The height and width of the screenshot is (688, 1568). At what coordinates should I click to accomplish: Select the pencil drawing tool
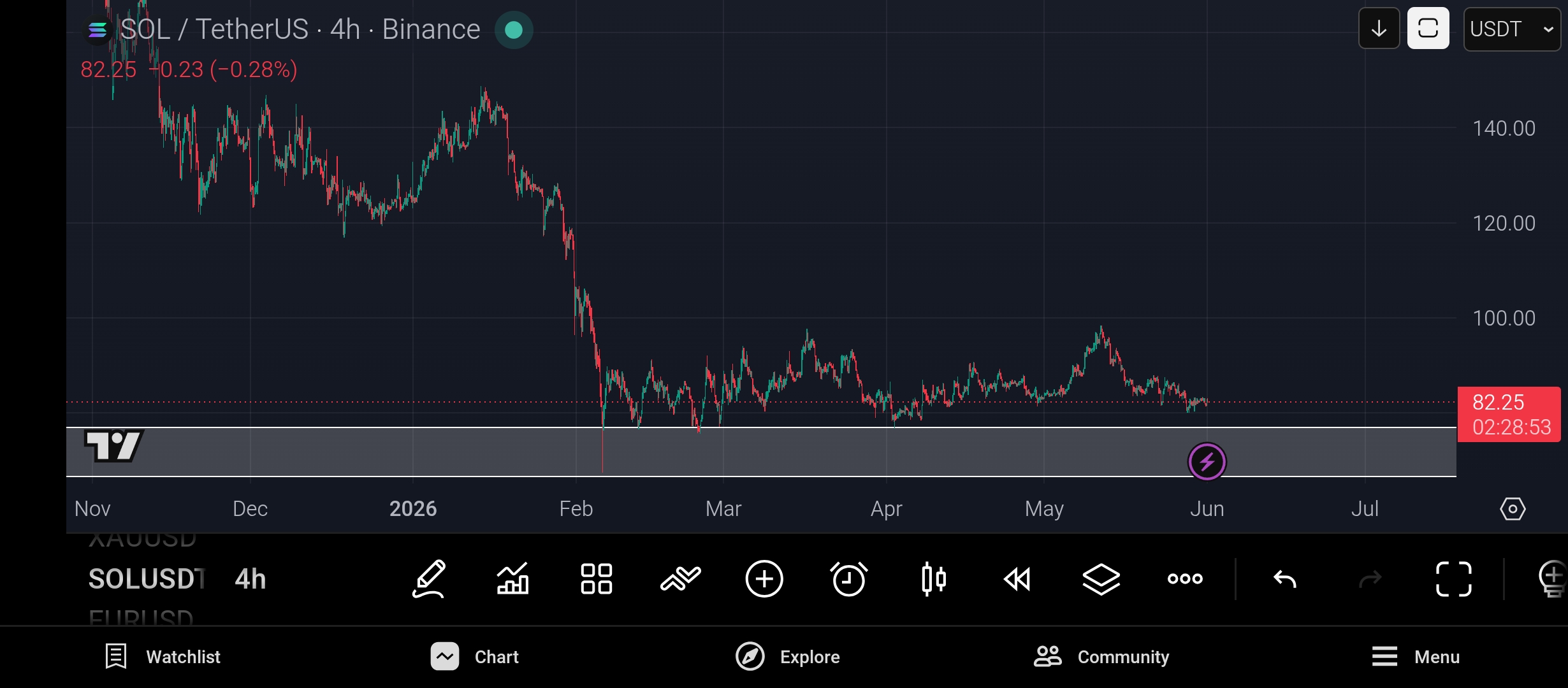[x=429, y=579]
